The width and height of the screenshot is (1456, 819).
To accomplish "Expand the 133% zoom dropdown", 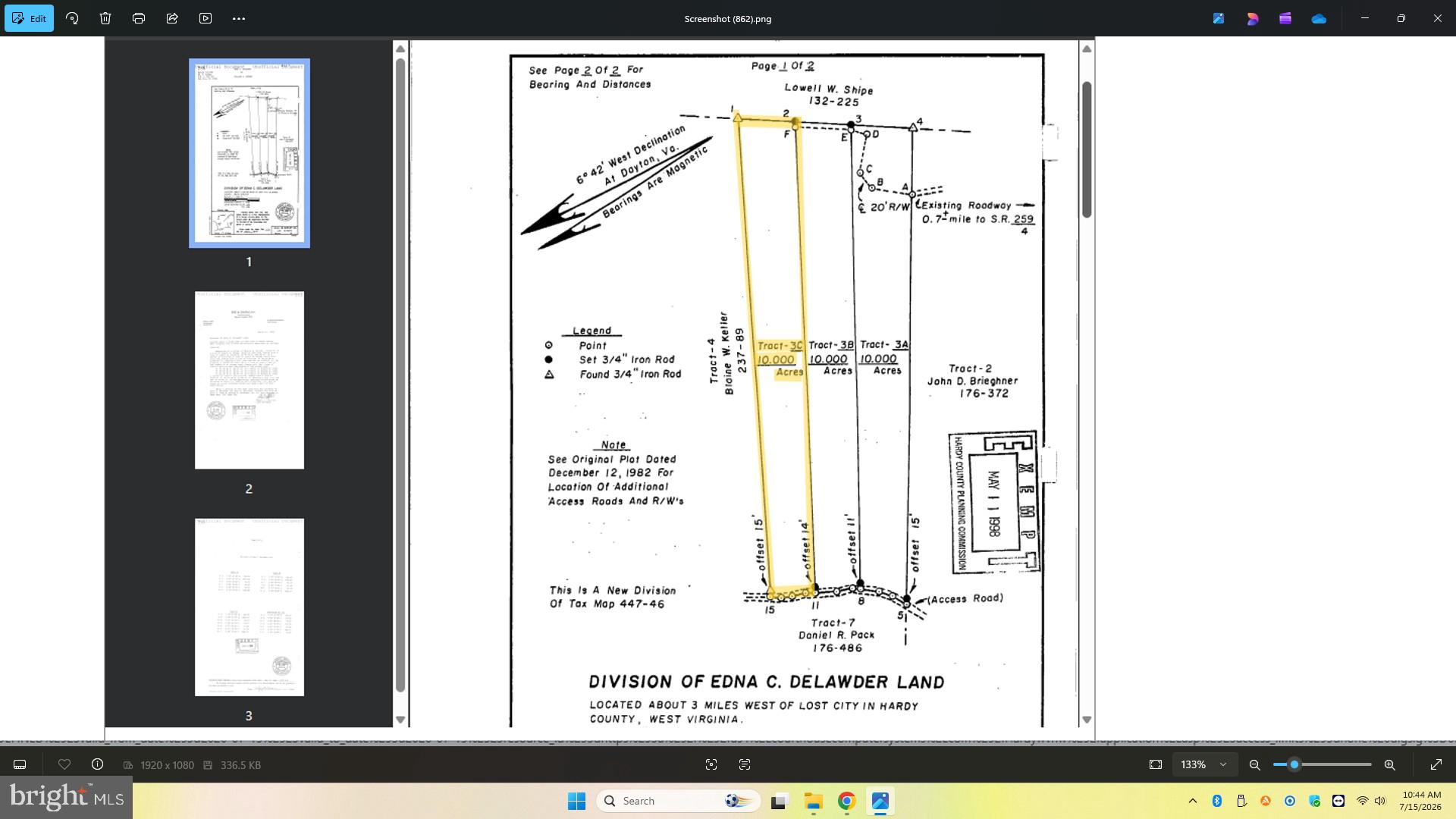I will 1205,764.
